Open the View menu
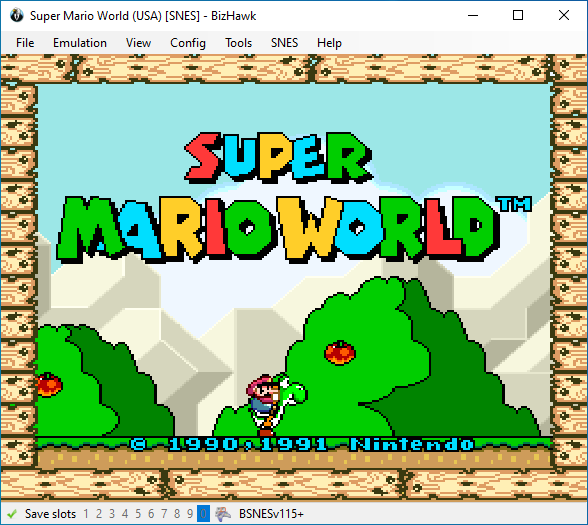 138,43
